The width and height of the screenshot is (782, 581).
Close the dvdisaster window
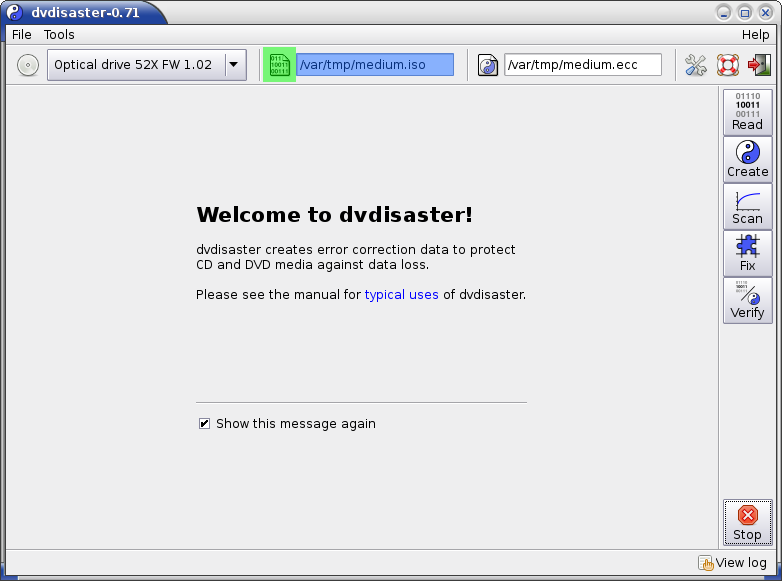click(x=766, y=12)
